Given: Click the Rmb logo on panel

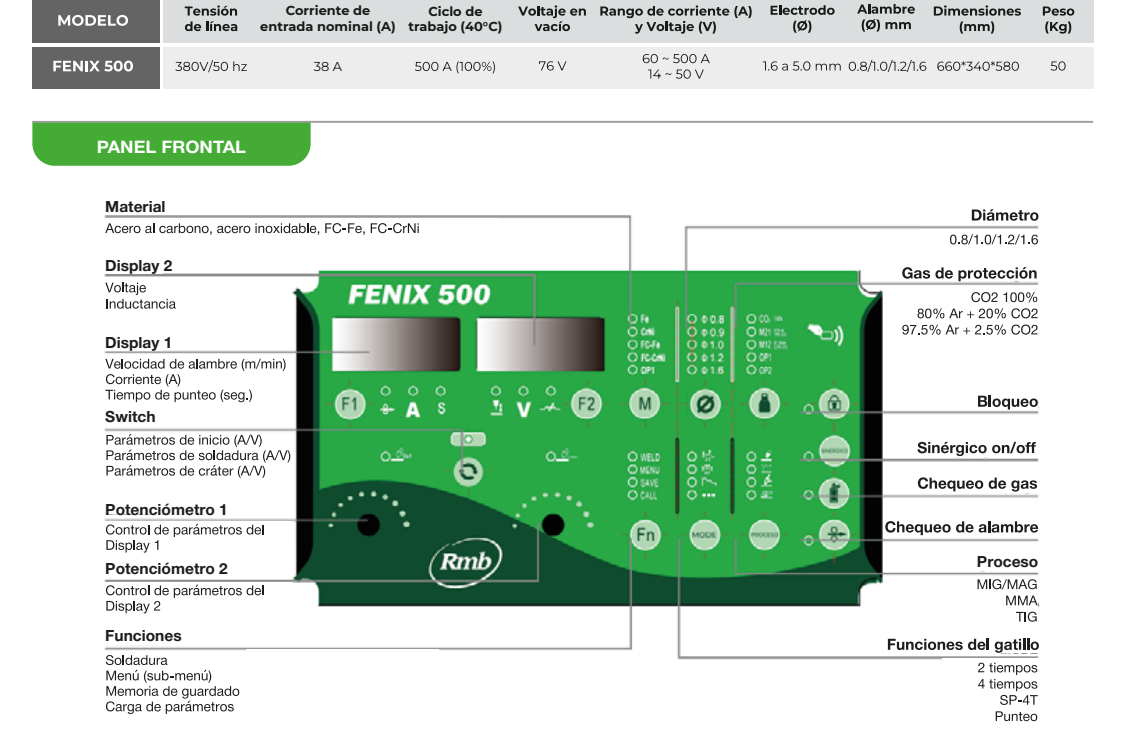Looking at the screenshot, I should (x=466, y=561).
